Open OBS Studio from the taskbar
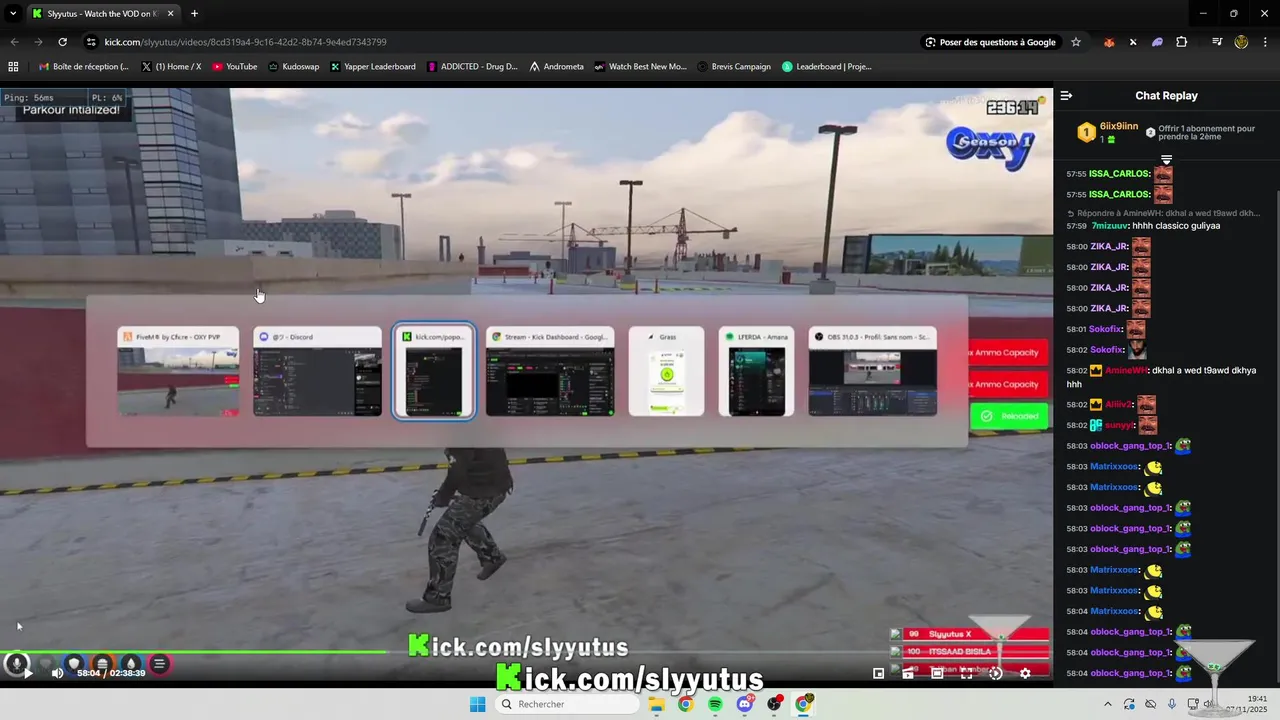 (774, 704)
